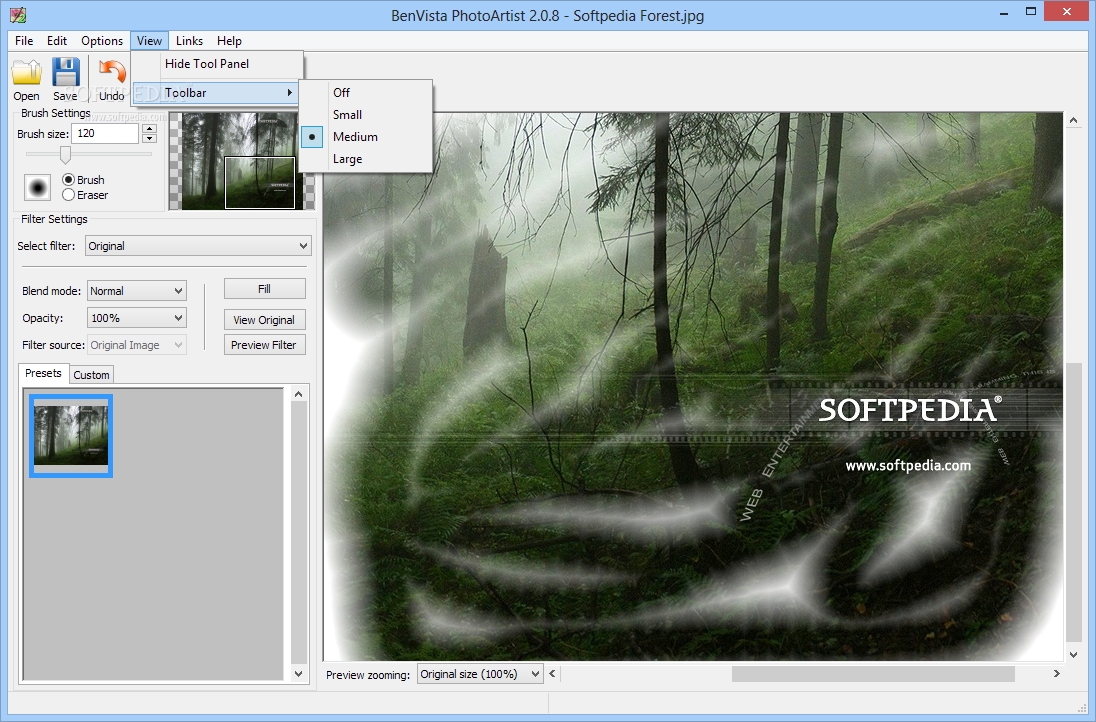Choose Hide Tool Panel from View menu

[216, 64]
